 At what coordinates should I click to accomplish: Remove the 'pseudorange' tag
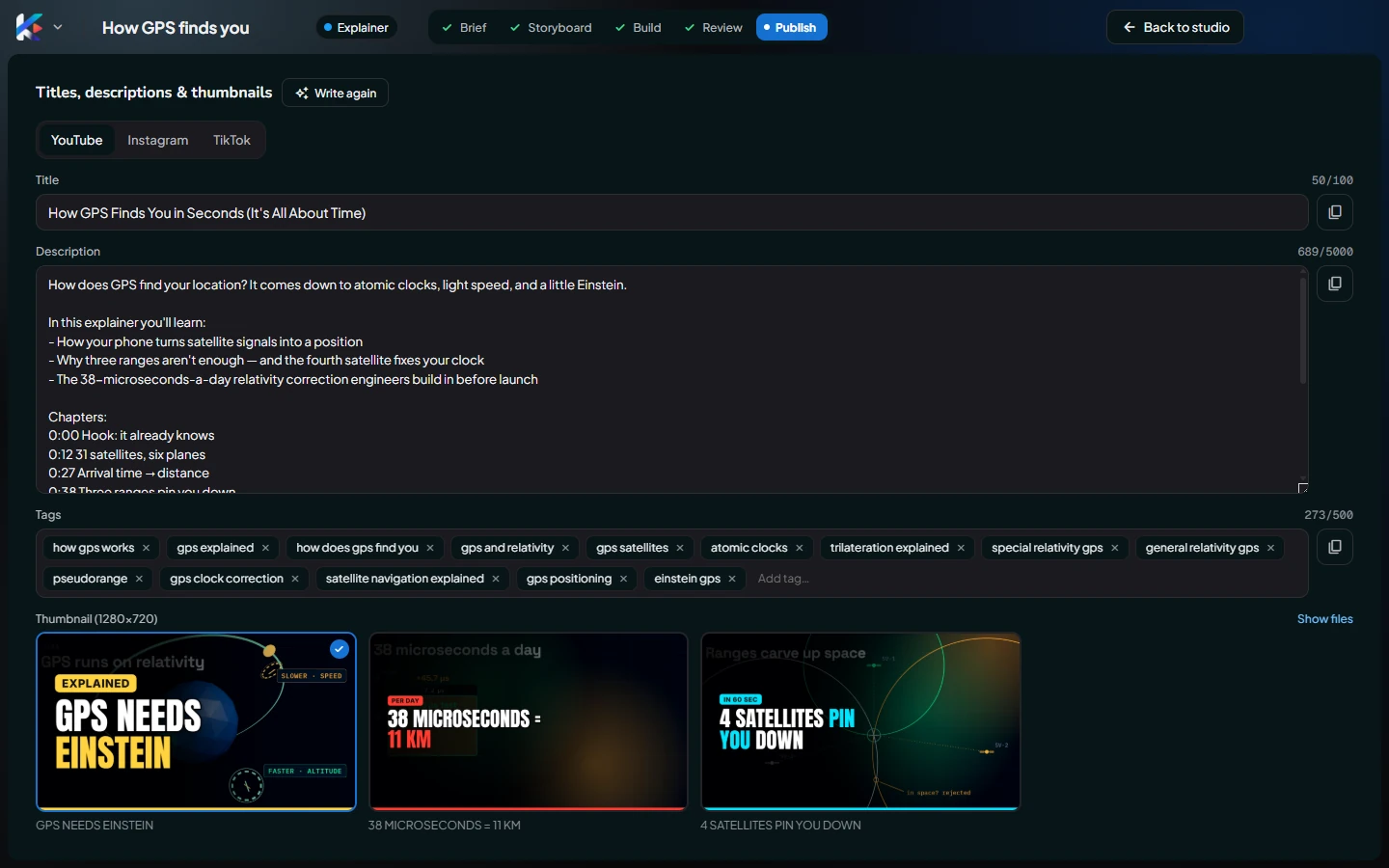click(x=139, y=579)
